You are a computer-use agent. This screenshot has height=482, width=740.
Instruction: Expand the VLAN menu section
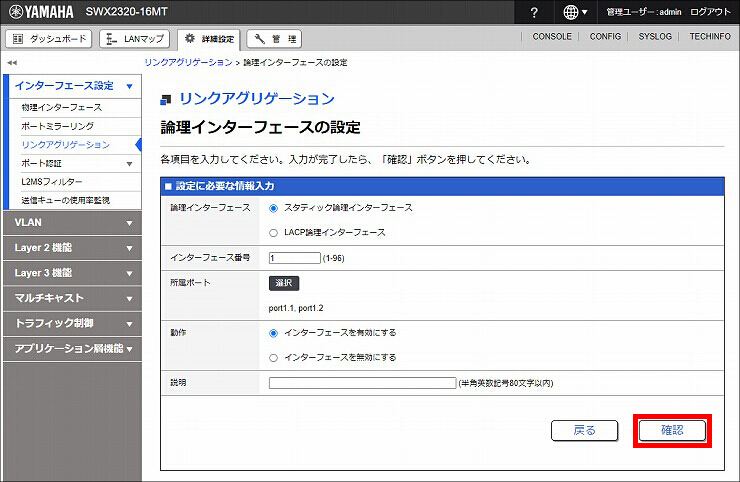(72, 223)
